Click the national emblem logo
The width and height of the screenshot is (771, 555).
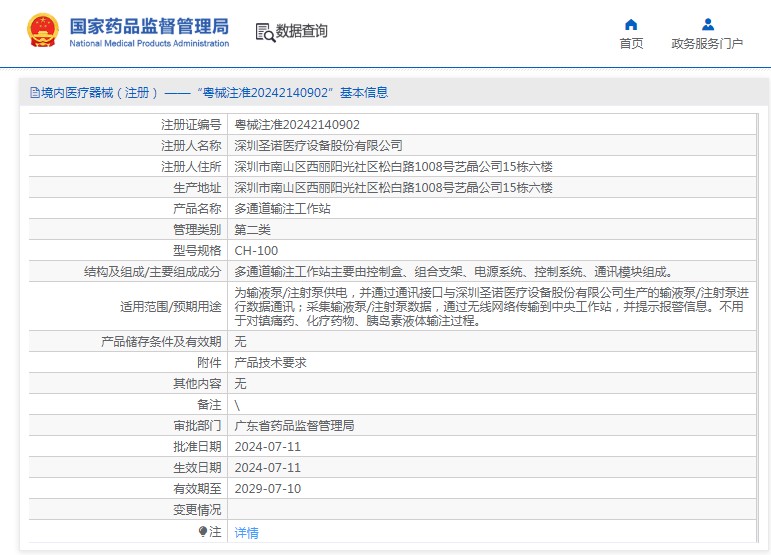point(42,31)
